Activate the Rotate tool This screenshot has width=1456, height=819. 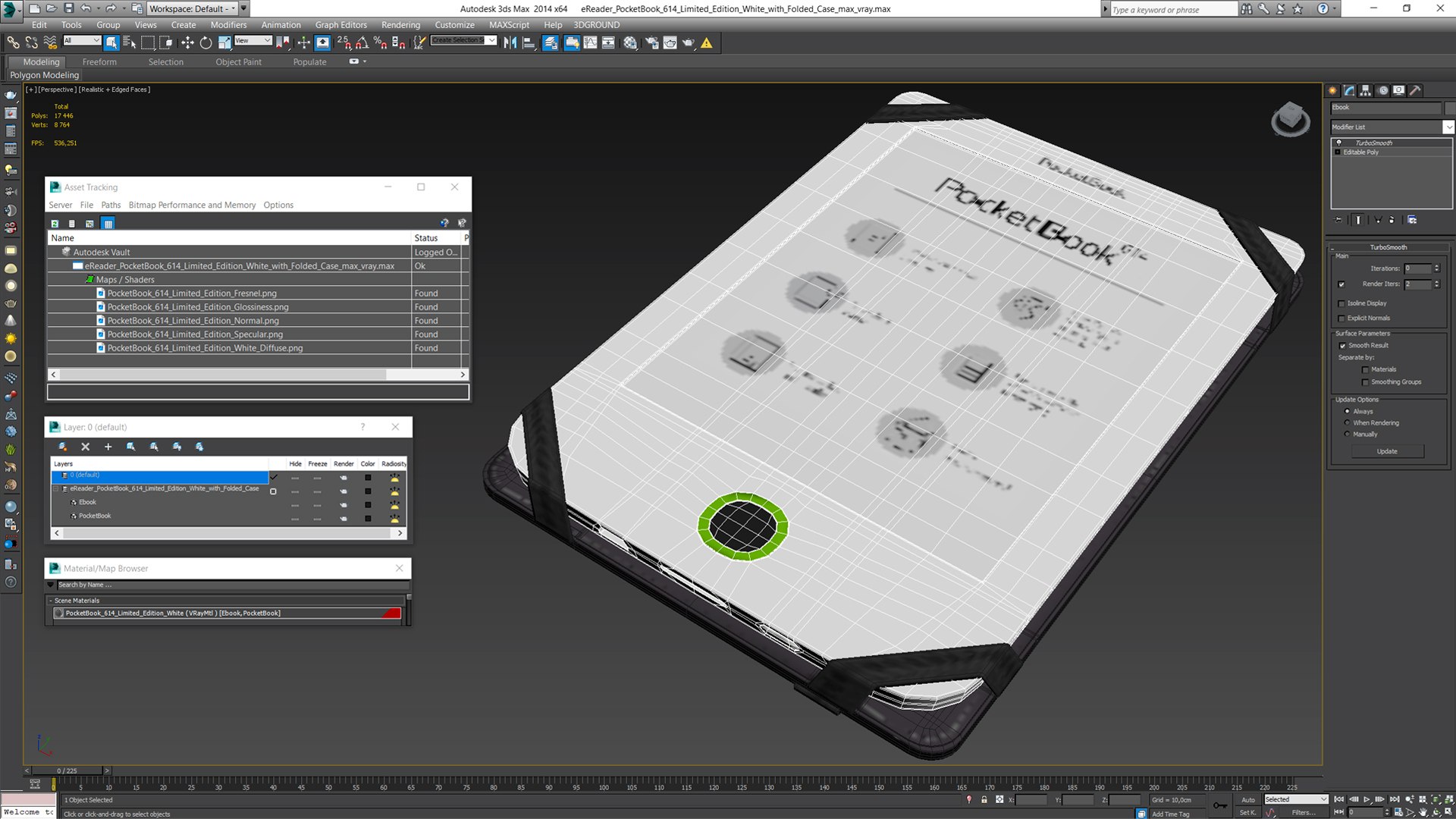pyautogui.click(x=206, y=42)
